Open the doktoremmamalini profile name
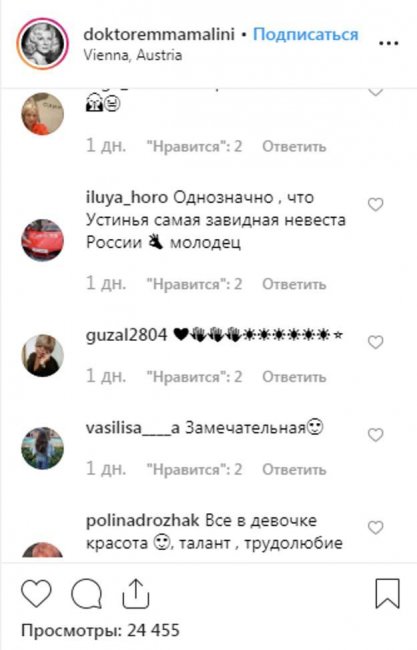The height and width of the screenshot is (650, 417). 159,34
